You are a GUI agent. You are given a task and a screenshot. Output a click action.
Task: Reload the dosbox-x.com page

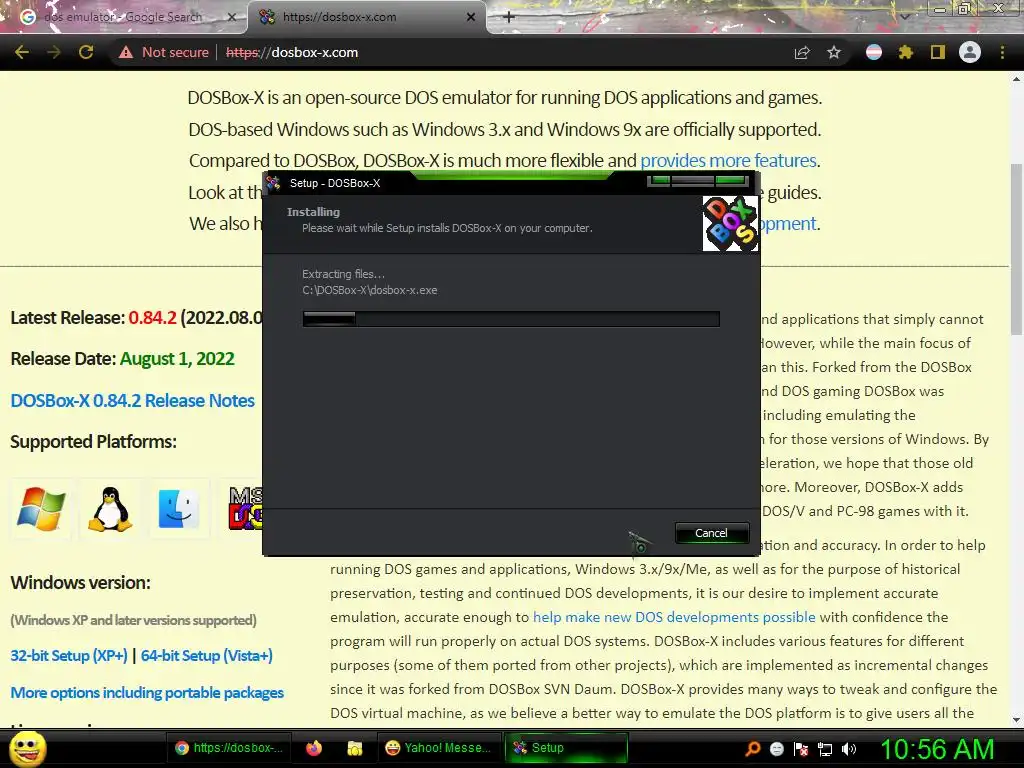86,52
